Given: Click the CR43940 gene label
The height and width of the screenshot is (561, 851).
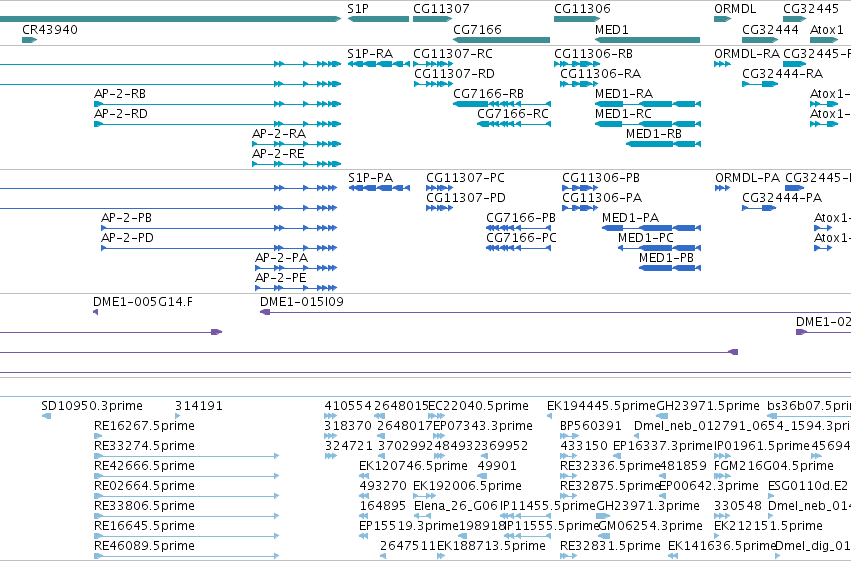Looking at the screenshot, I should 49,30.
